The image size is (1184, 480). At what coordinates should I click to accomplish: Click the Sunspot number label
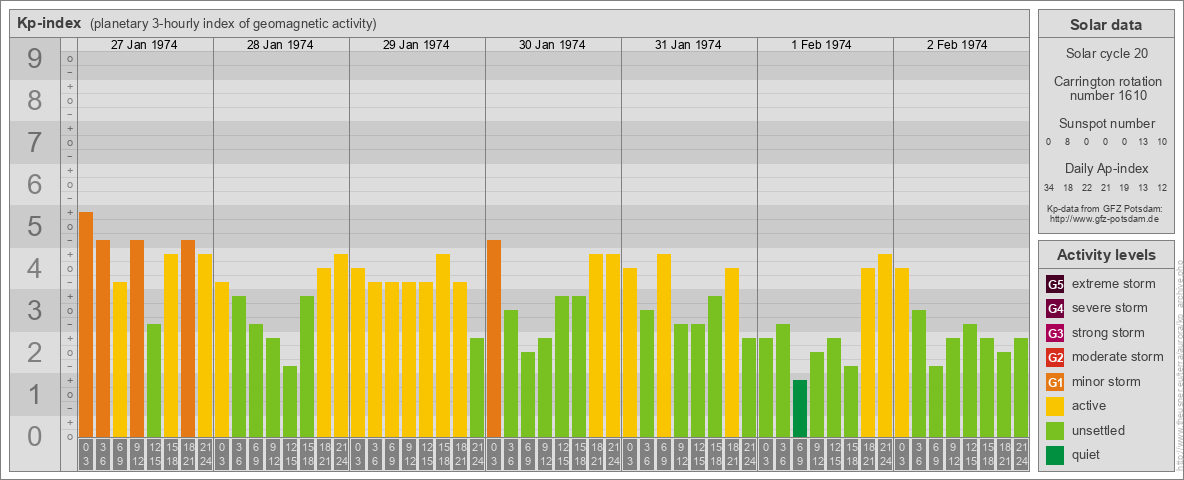[x=1107, y=124]
